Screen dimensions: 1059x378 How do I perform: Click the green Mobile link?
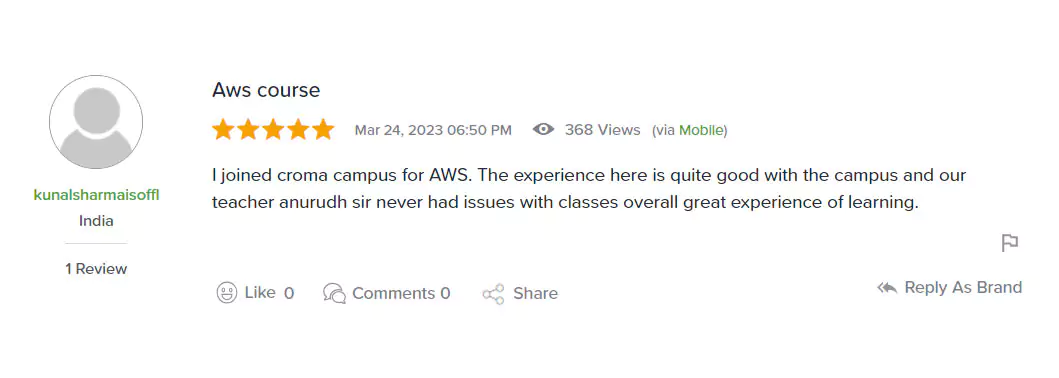coord(701,130)
